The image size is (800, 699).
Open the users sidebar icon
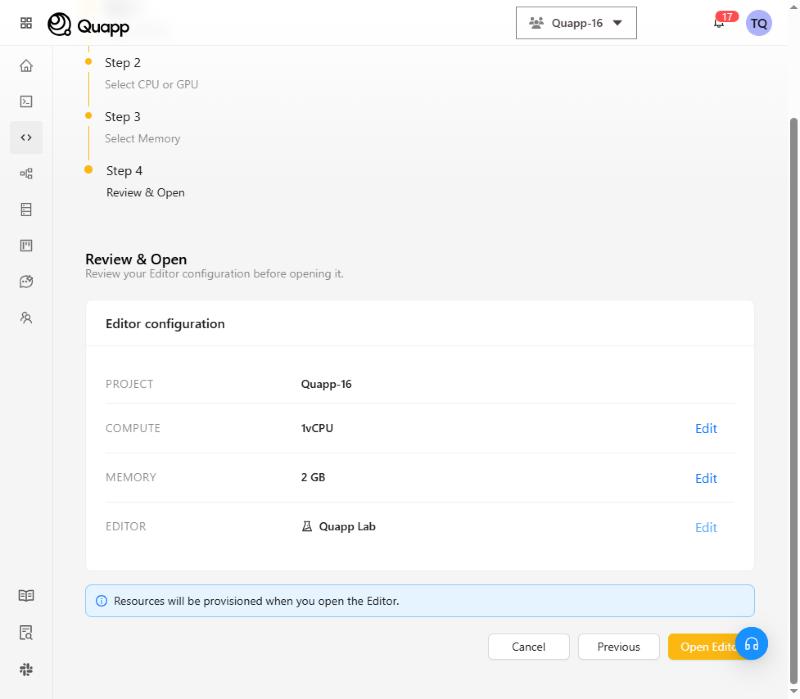(26, 318)
